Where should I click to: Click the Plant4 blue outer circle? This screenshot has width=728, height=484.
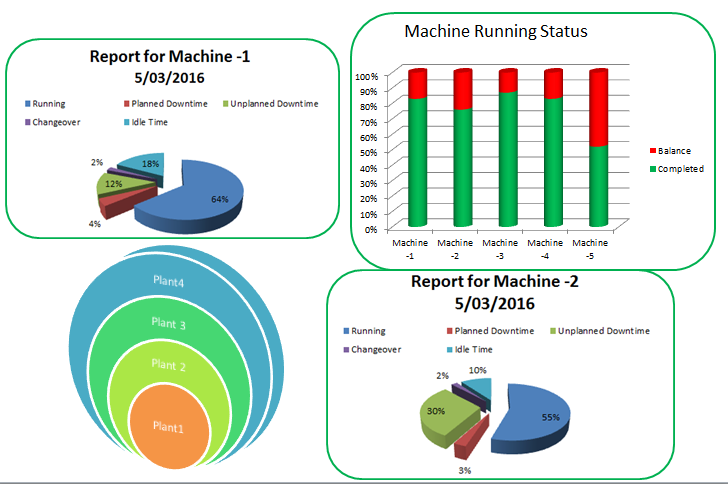[170, 281]
